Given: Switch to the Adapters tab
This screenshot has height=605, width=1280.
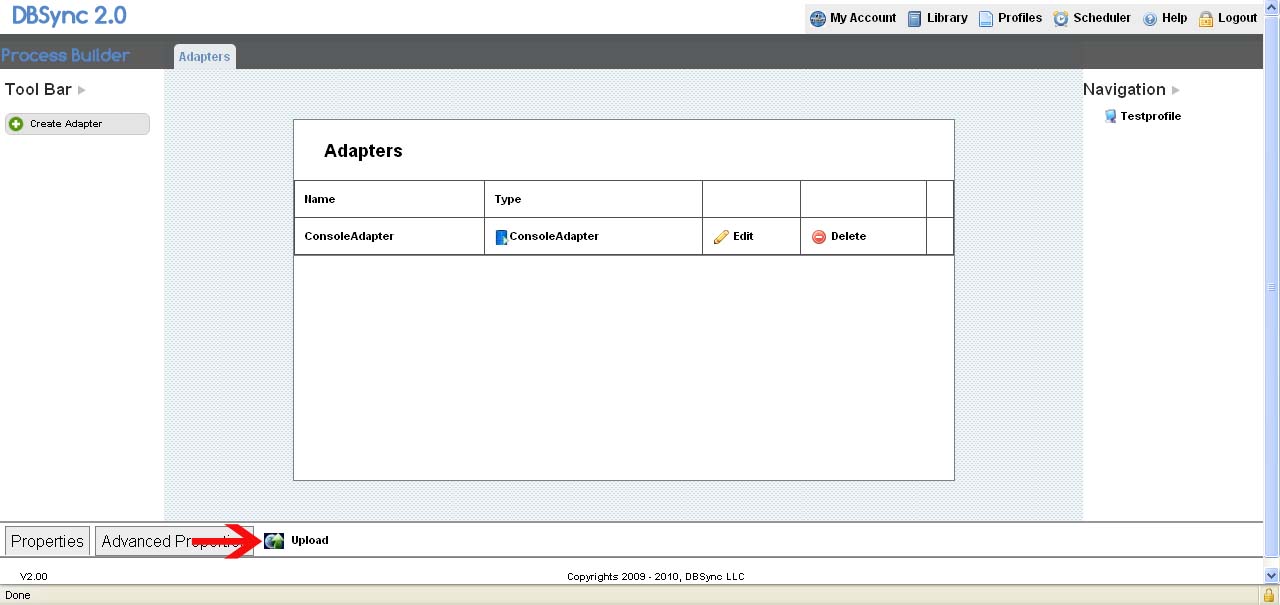Looking at the screenshot, I should tap(204, 57).
